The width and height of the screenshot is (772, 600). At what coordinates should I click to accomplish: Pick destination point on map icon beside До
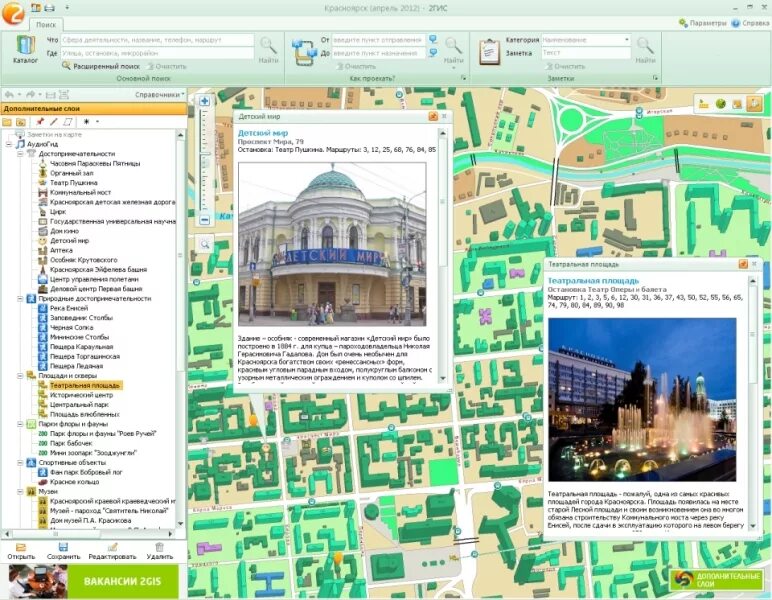433,52
